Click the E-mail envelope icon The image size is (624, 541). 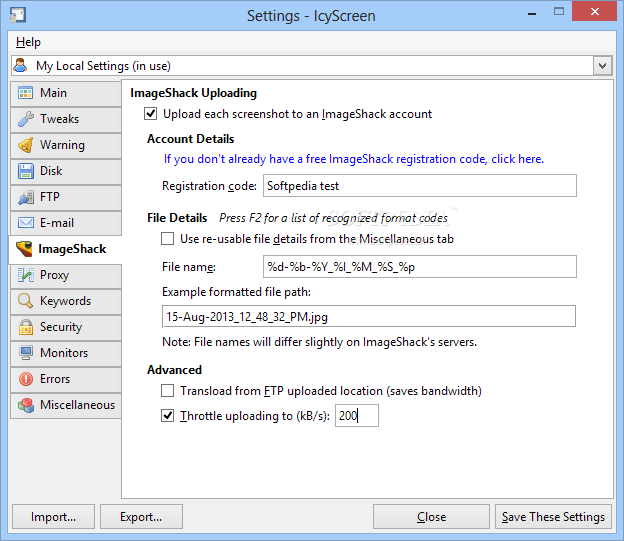26,223
